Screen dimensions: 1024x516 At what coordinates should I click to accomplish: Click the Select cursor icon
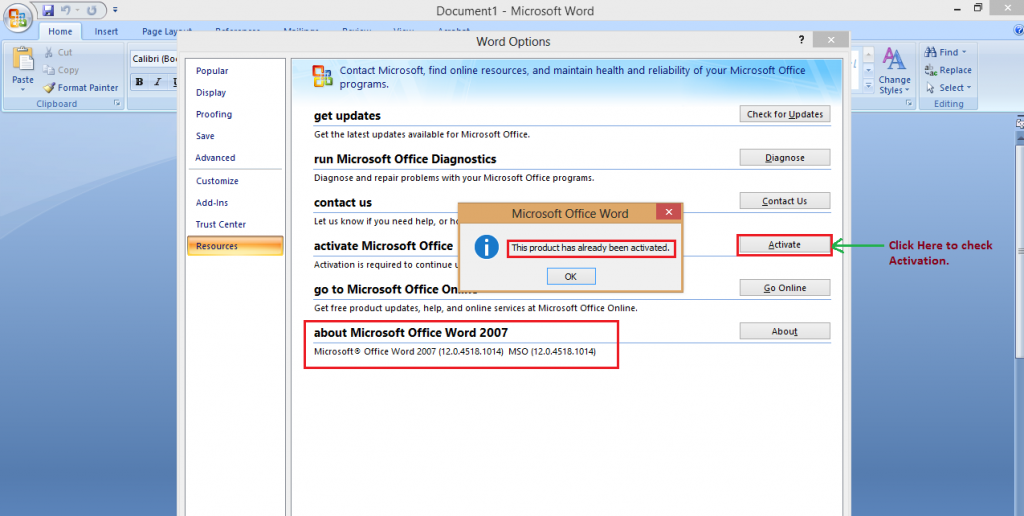[x=931, y=88]
